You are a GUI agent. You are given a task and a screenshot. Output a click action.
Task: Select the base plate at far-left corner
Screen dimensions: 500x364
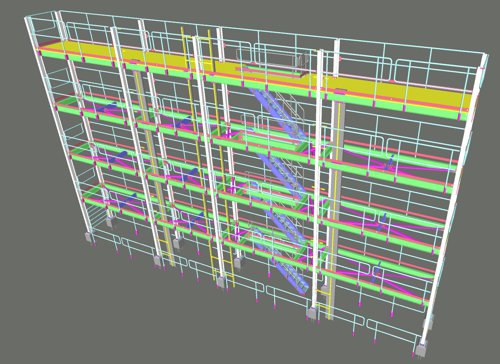90,237
